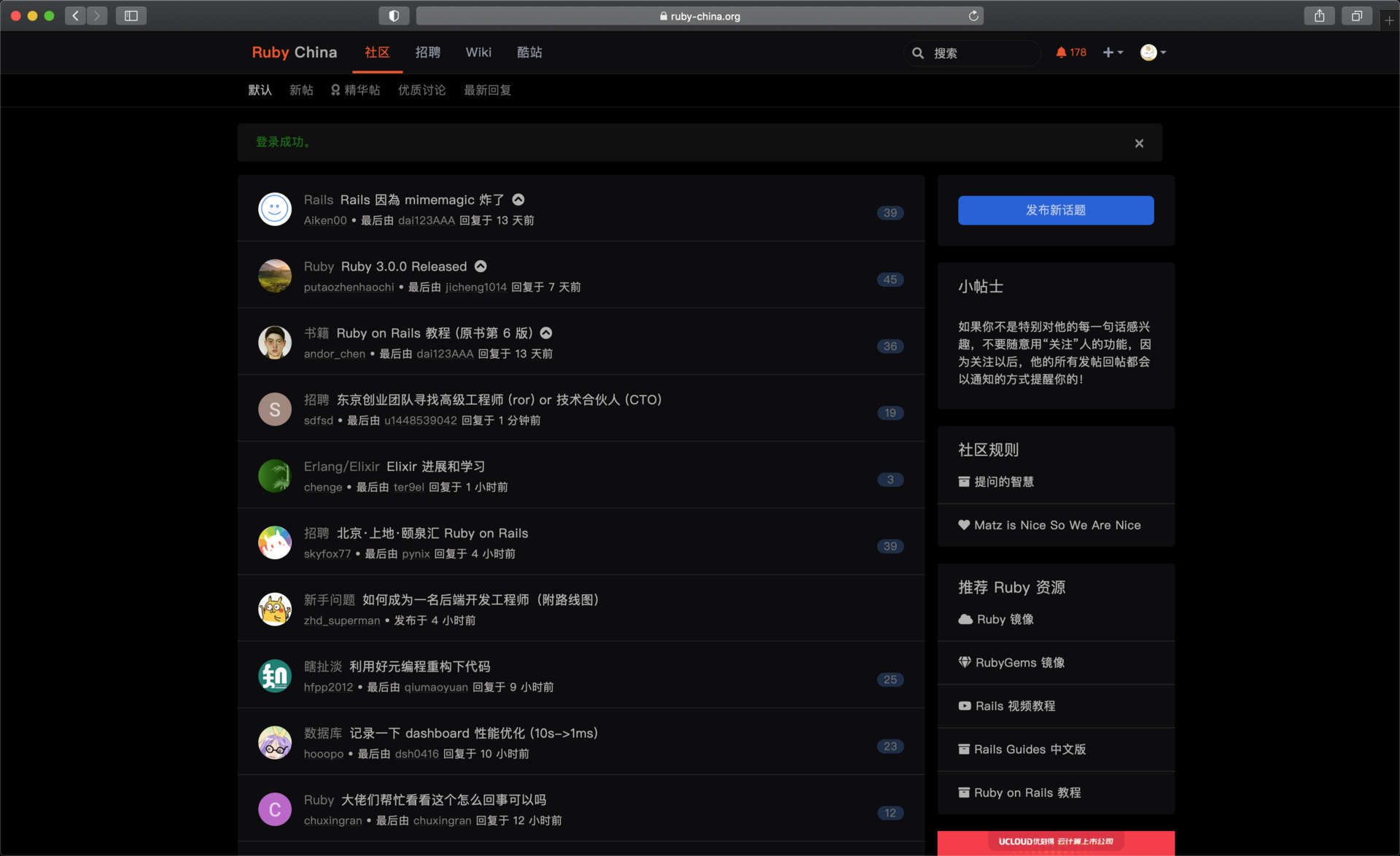Open topic Elixir 进展和学习
Screen dimensions: 1400x856
pos(435,467)
